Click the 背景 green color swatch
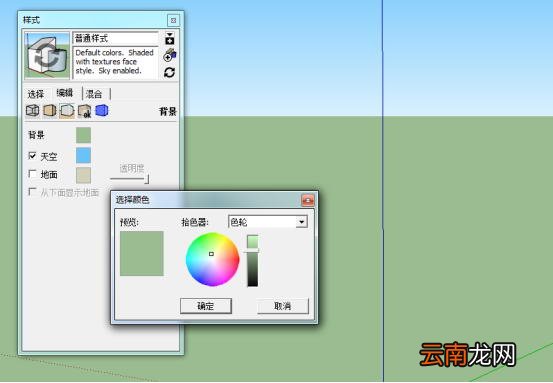This screenshot has height=383, width=553. pos(83,135)
